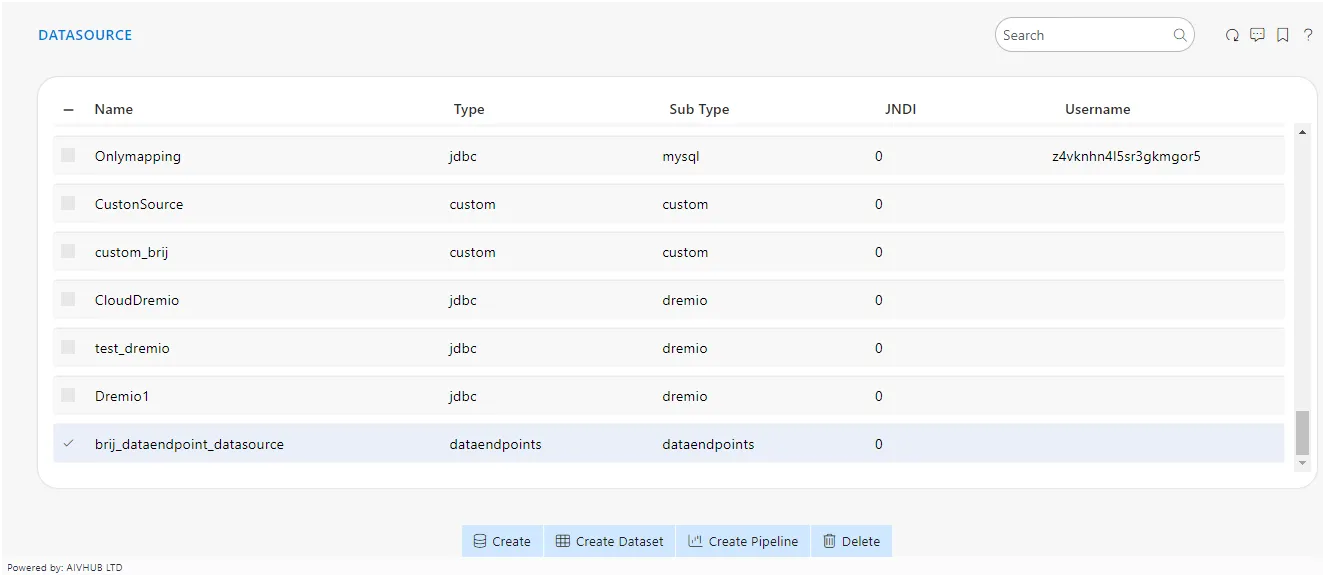Sort by the Name column header

(x=114, y=109)
